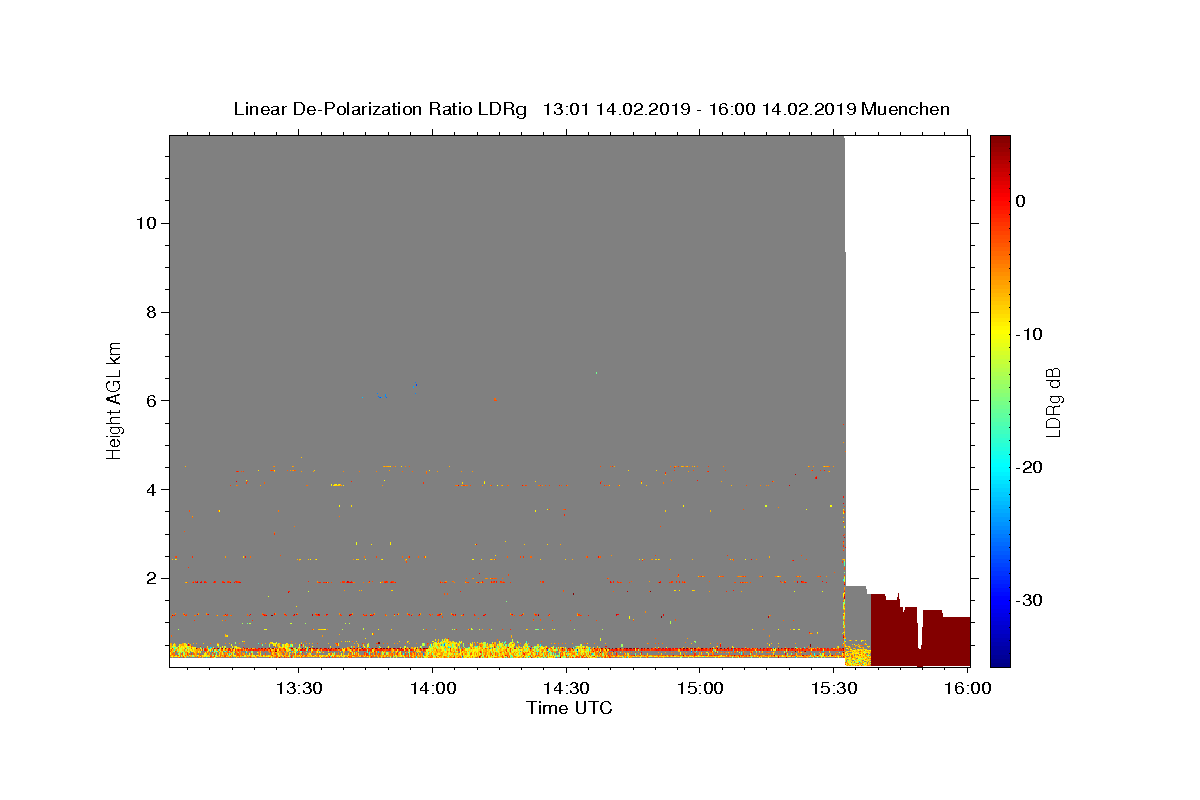Click the 14:30 time tick label
The image size is (1200, 800).
click(x=566, y=688)
